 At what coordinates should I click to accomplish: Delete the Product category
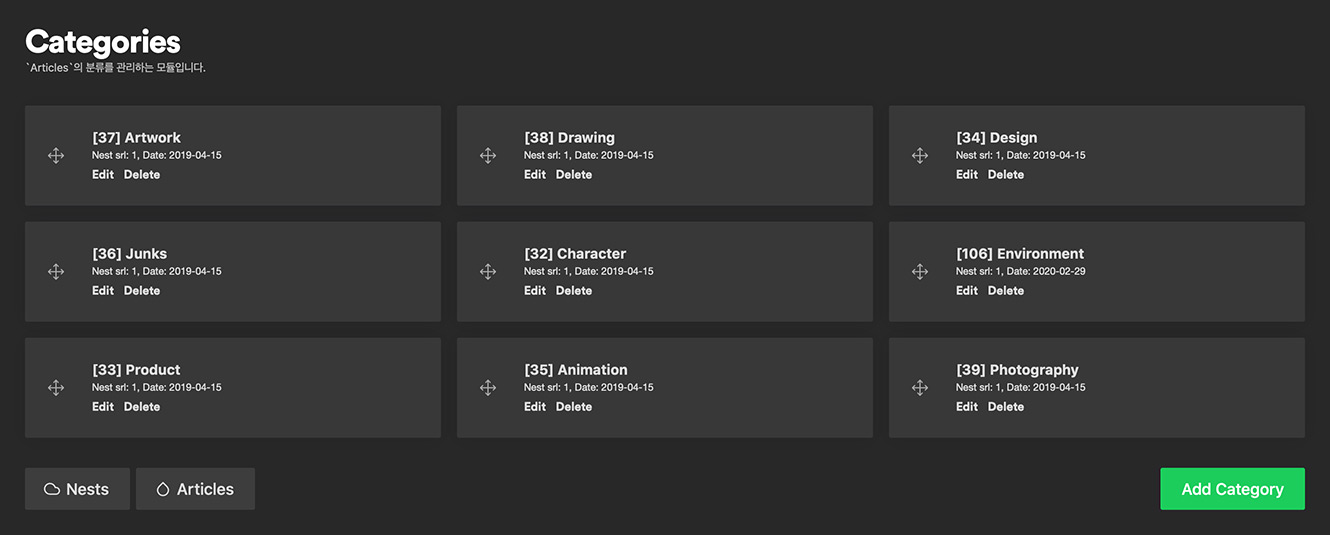pyautogui.click(x=142, y=407)
